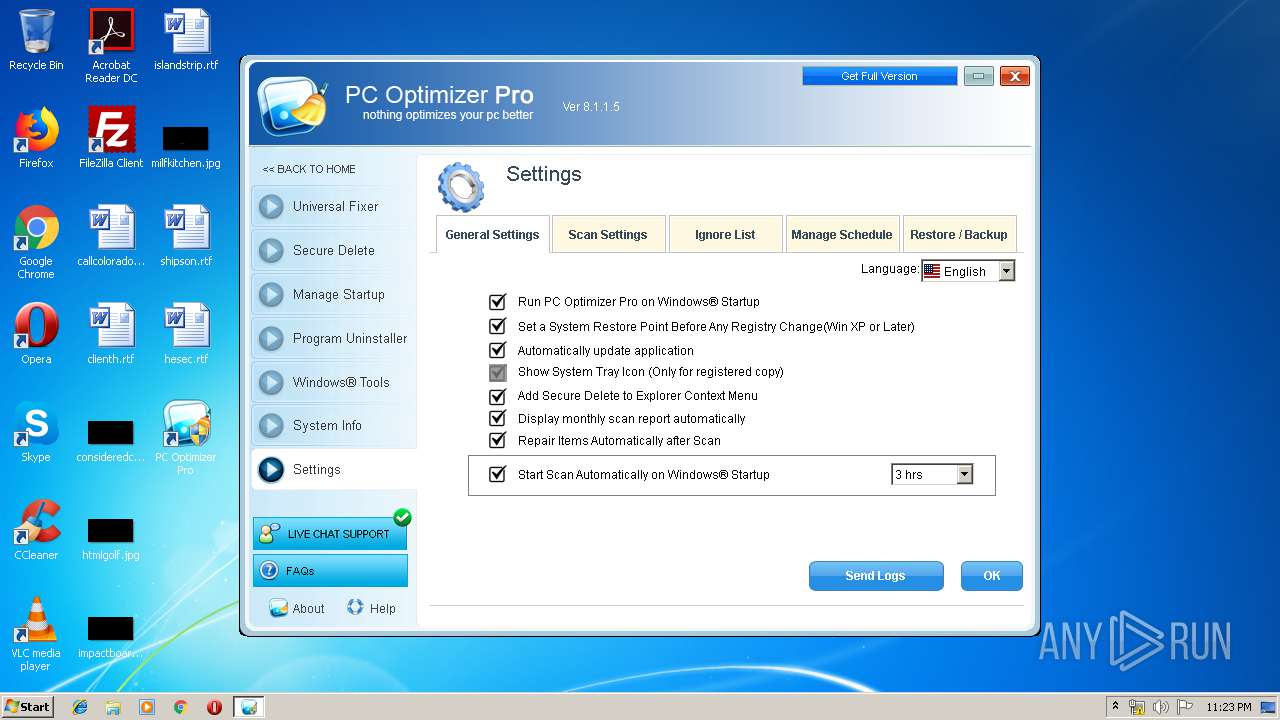Open Recycle Bin on desktop
The width and height of the screenshot is (1280, 720).
36,40
